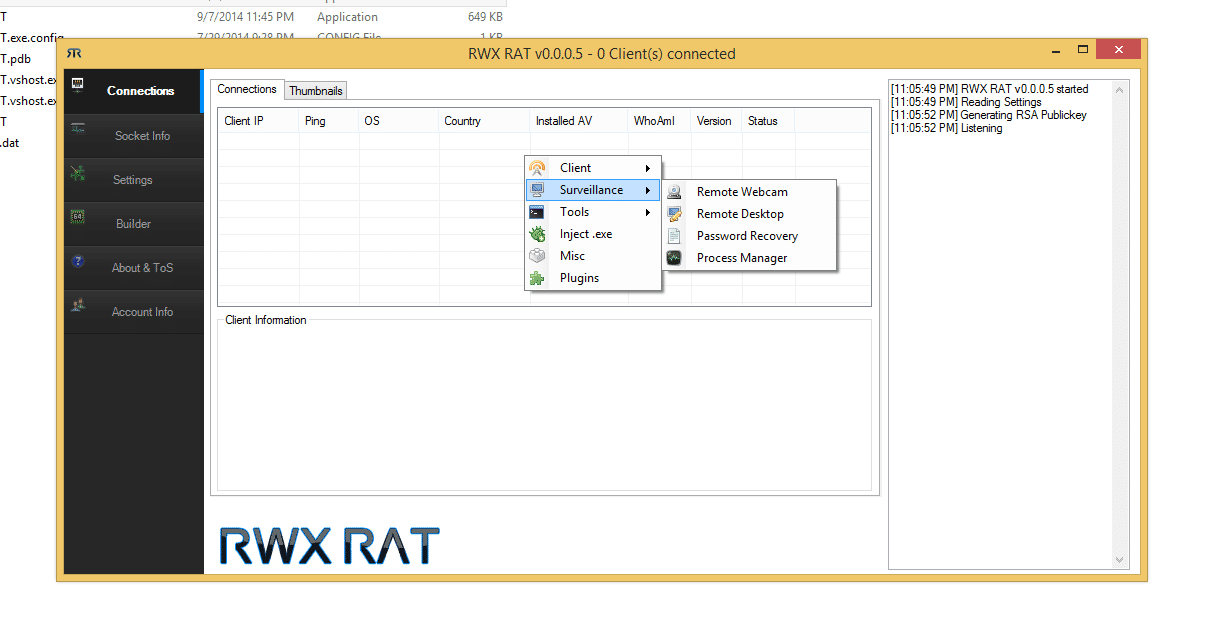The height and width of the screenshot is (639, 1220).
Task: Click the Inject .exe syringe icon
Action: (538, 233)
